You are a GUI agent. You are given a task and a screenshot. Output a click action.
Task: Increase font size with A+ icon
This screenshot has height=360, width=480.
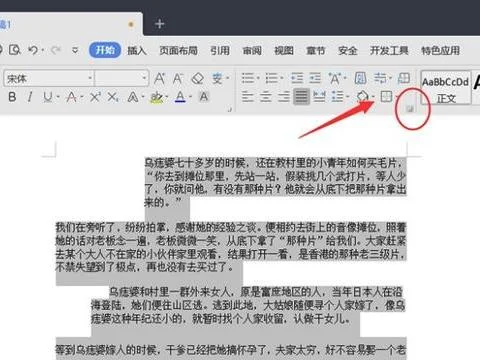coord(160,79)
